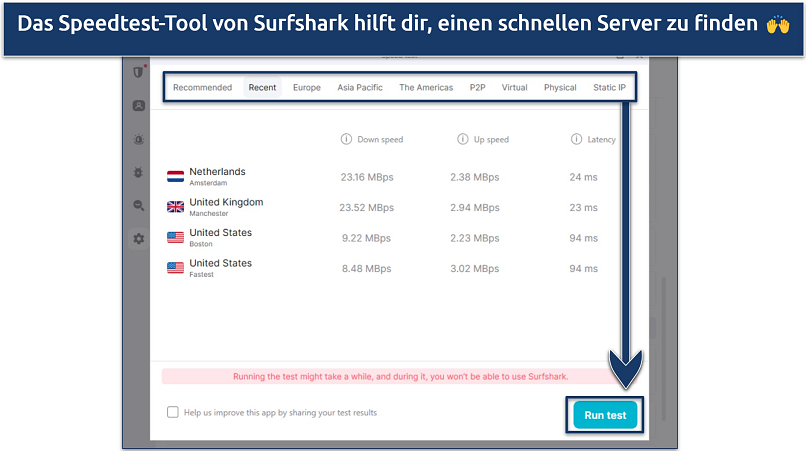
Task: Switch to the Europe tab
Action: click(x=307, y=88)
